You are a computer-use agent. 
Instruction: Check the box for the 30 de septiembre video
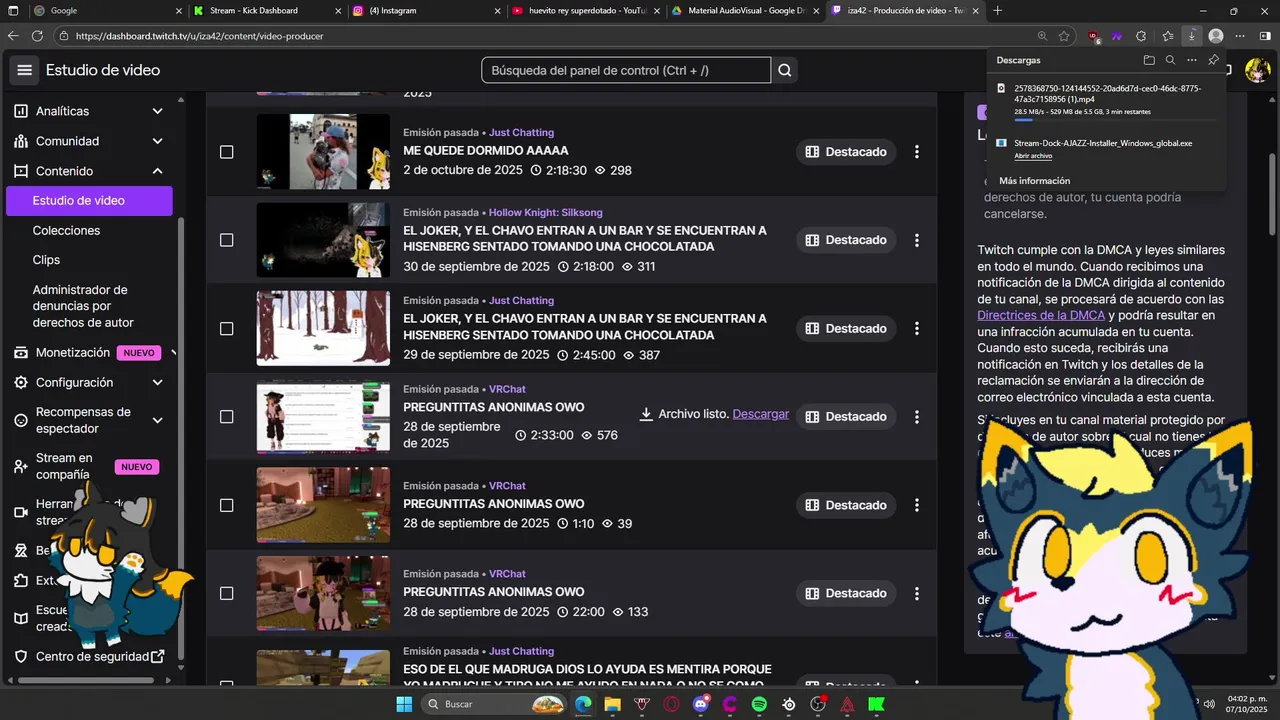pyautogui.click(x=226, y=240)
